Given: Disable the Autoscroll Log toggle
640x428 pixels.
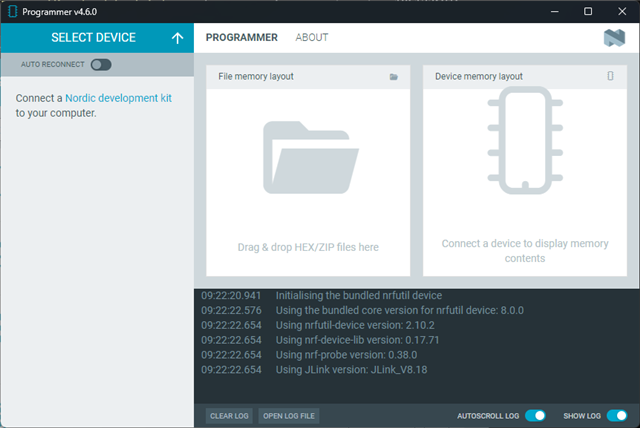Looking at the screenshot, I should (x=535, y=416).
